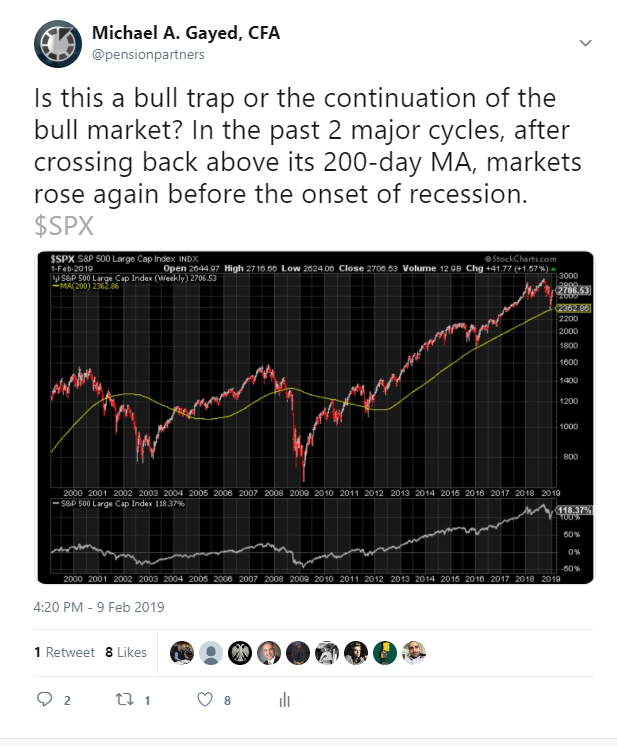The image size is (617, 746).
Task: Show the 8 Likes list
Action: (125, 652)
